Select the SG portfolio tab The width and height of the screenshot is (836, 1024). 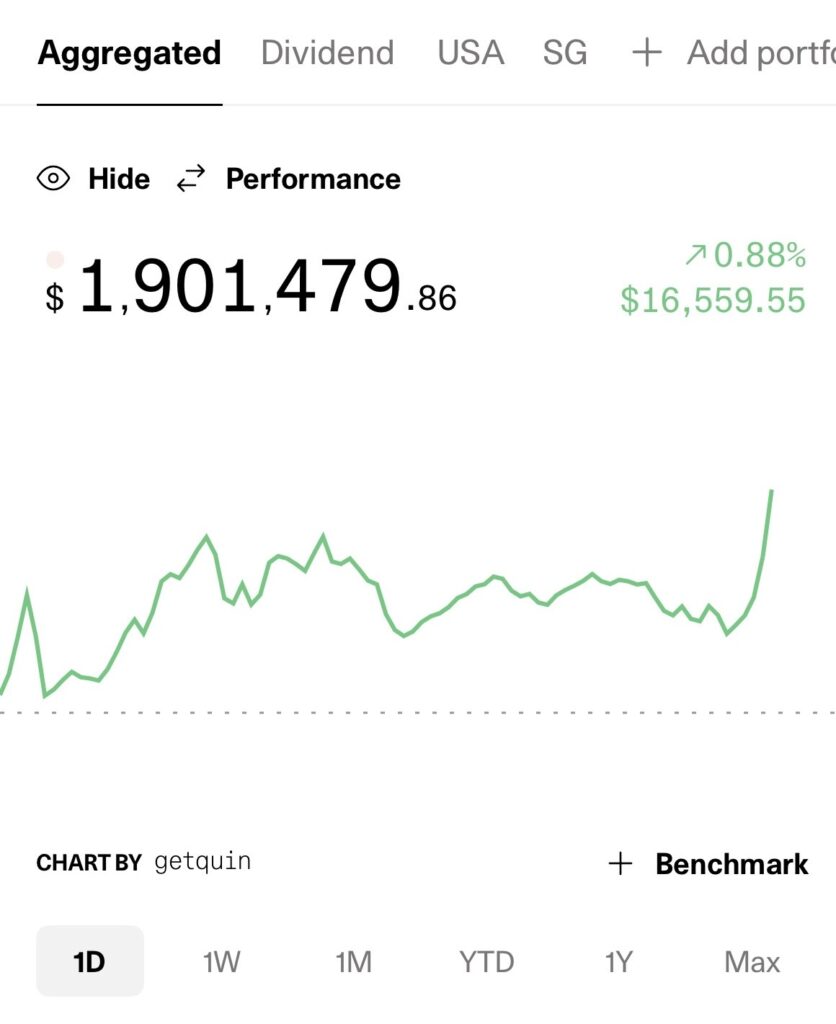coord(563,52)
